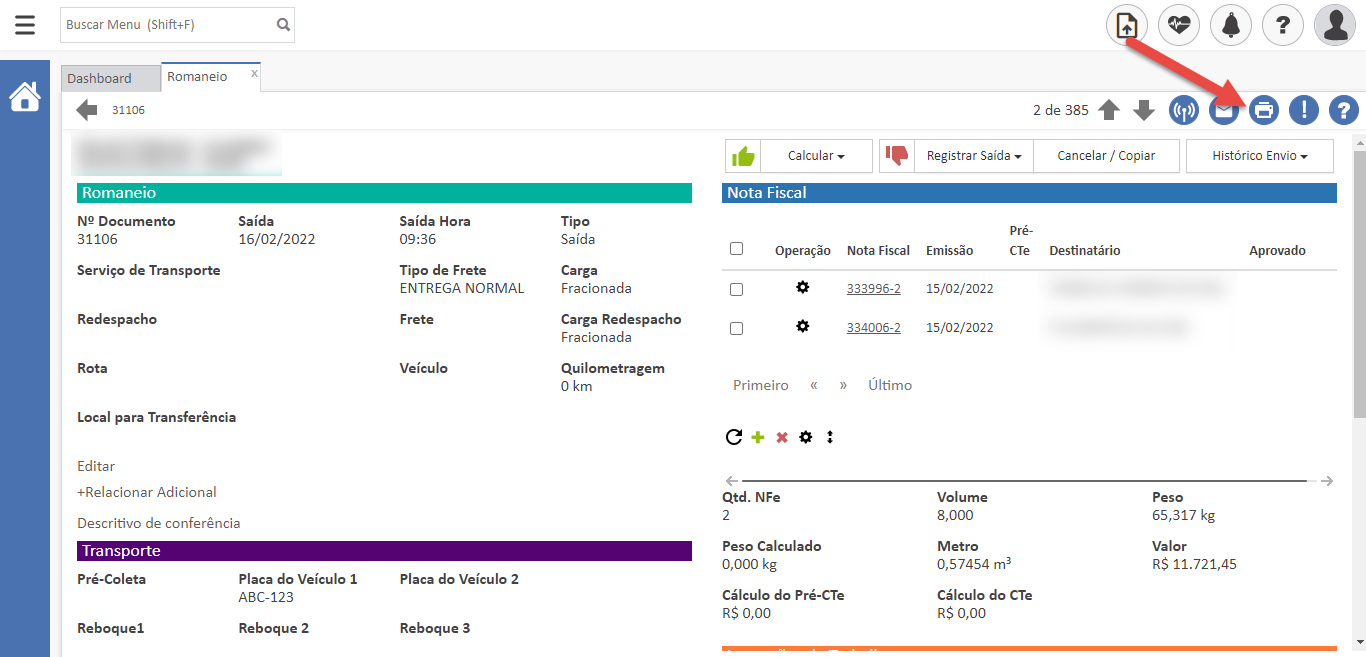Open the system health heartbeat icon
The height and width of the screenshot is (657, 1366).
click(x=1179, y=25)
